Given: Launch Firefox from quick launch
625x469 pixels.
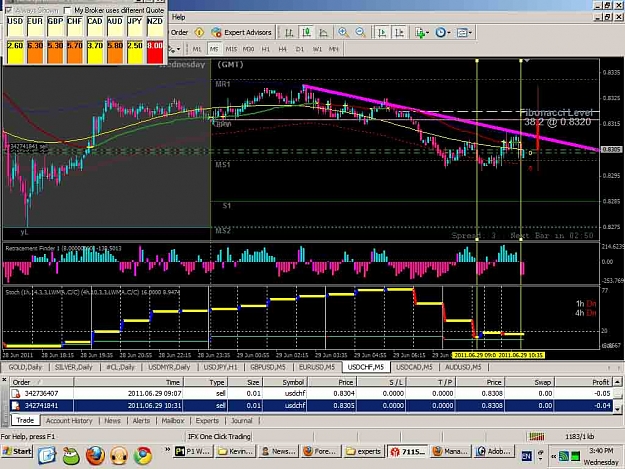Looking at the screenshot, I should tap(95, 455).
